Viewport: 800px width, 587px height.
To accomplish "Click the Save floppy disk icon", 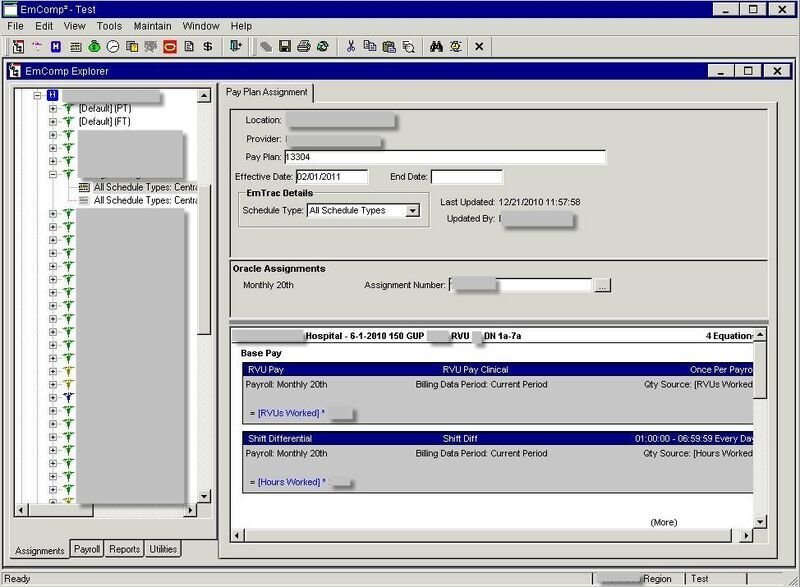I will pos(285,46).
